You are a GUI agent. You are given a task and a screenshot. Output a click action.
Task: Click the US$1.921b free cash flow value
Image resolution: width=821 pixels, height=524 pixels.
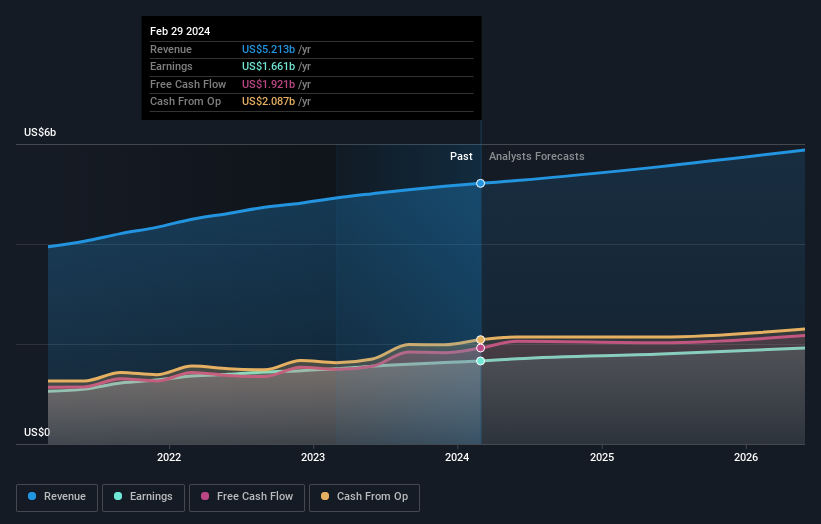[x=269, y=84]
